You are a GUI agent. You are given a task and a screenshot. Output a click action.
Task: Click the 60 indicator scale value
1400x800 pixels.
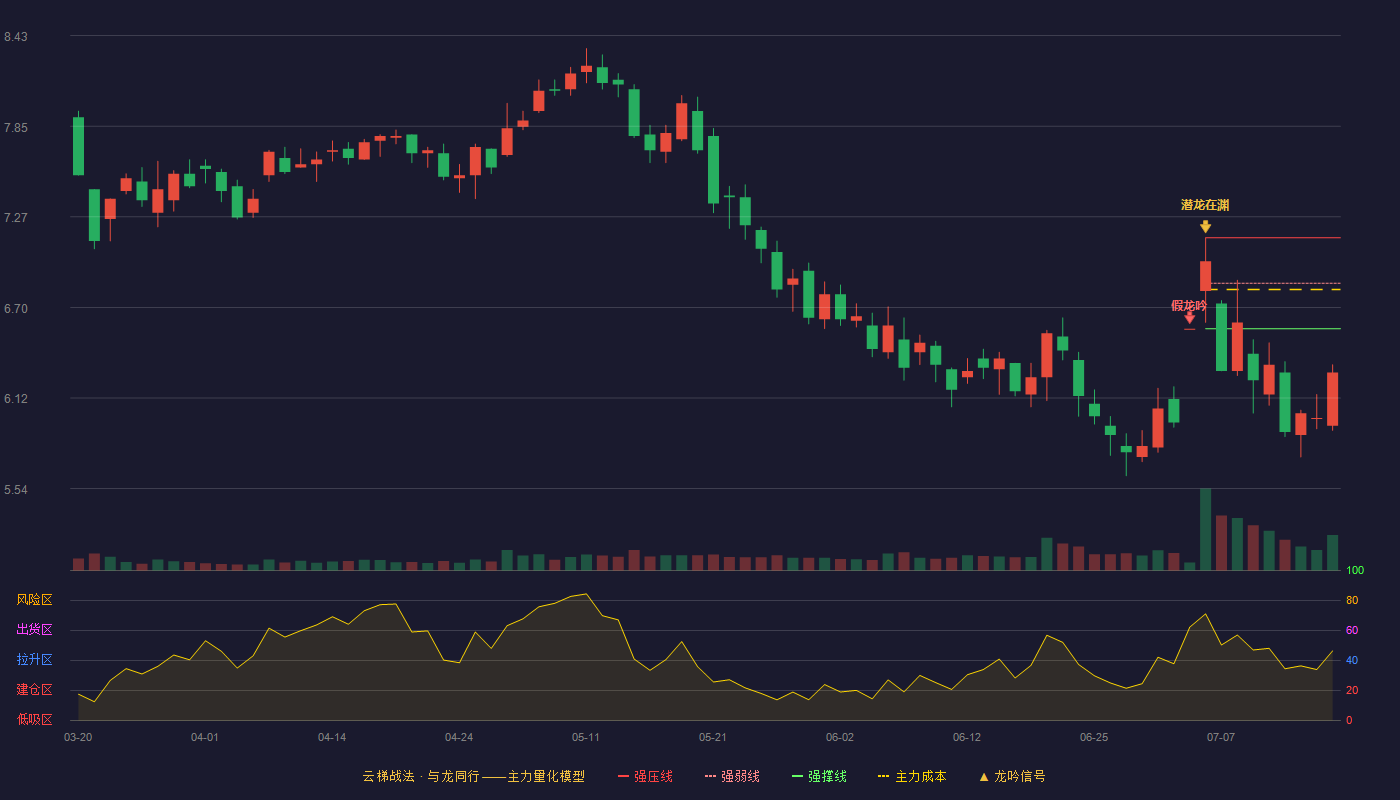tap(1352, 630)
